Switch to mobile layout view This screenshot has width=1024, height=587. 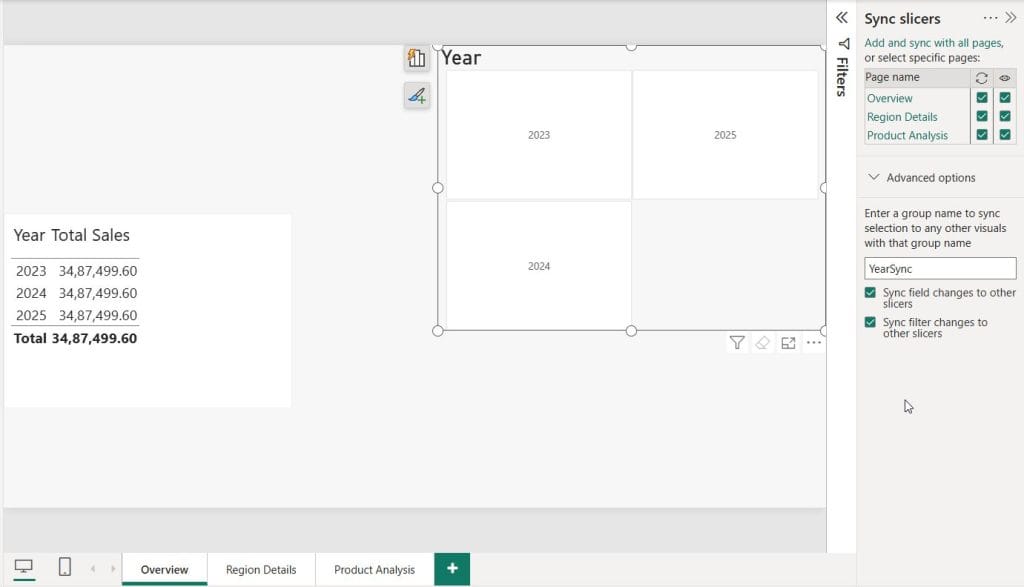pyautogui.click(x=65, y=567)
